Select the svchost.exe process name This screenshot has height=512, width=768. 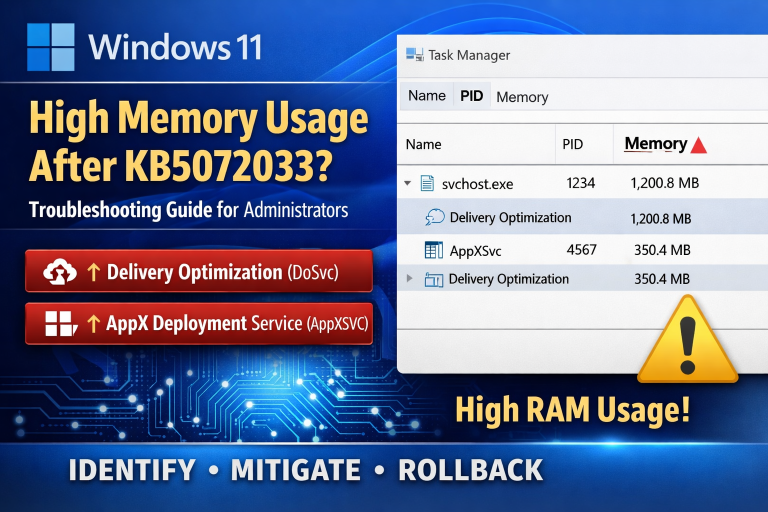click(x=477, y=184)
